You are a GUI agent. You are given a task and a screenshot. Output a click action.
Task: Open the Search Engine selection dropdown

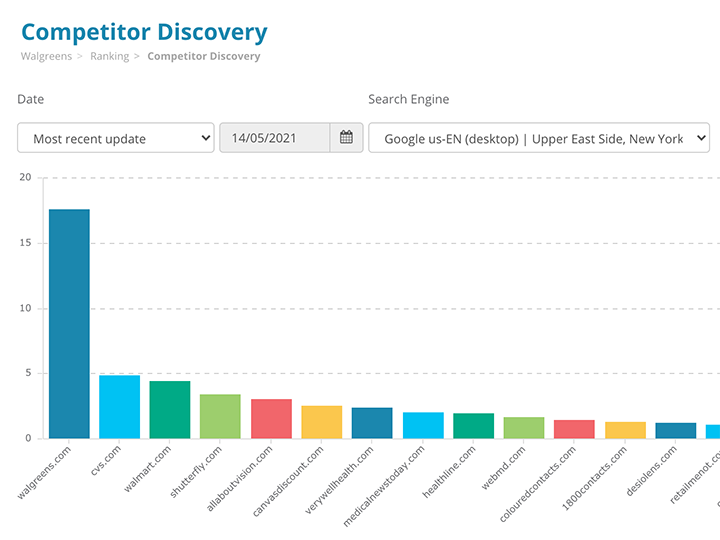pyautogui.click(x=539, y=138)
